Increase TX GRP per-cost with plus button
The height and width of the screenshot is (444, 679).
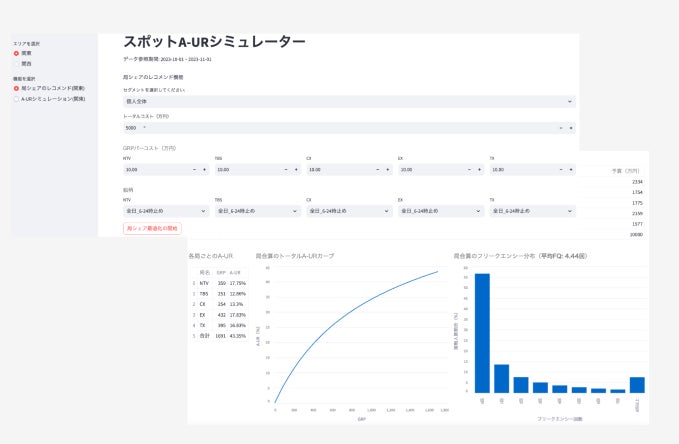(x=571, y=170)
